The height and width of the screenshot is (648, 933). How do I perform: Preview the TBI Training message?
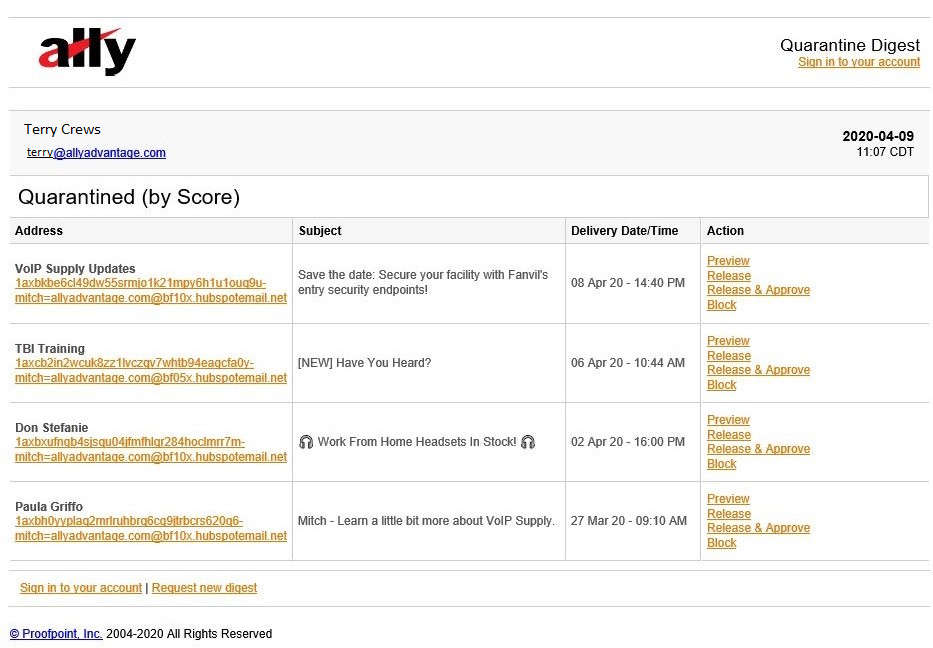[x=728, y=340]
